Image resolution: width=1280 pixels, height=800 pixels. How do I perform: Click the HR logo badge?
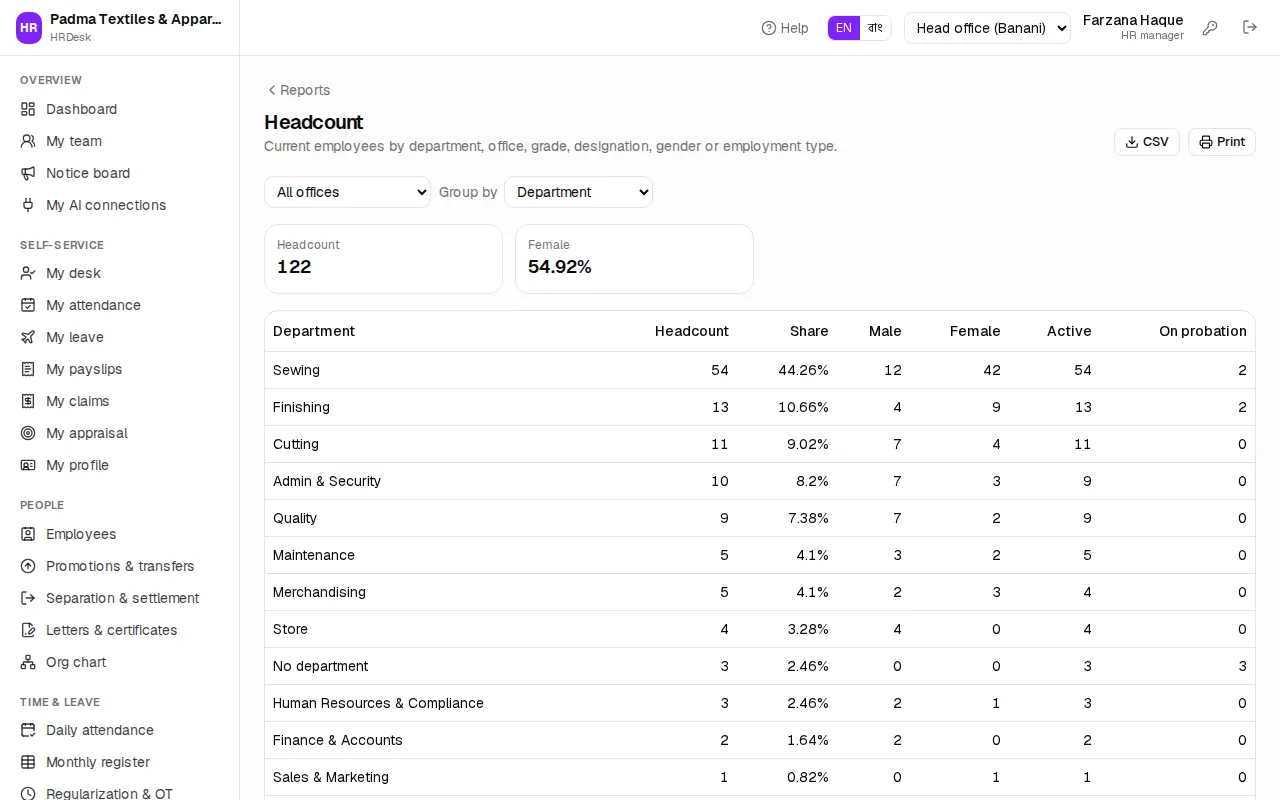click(x=29, y=28)
